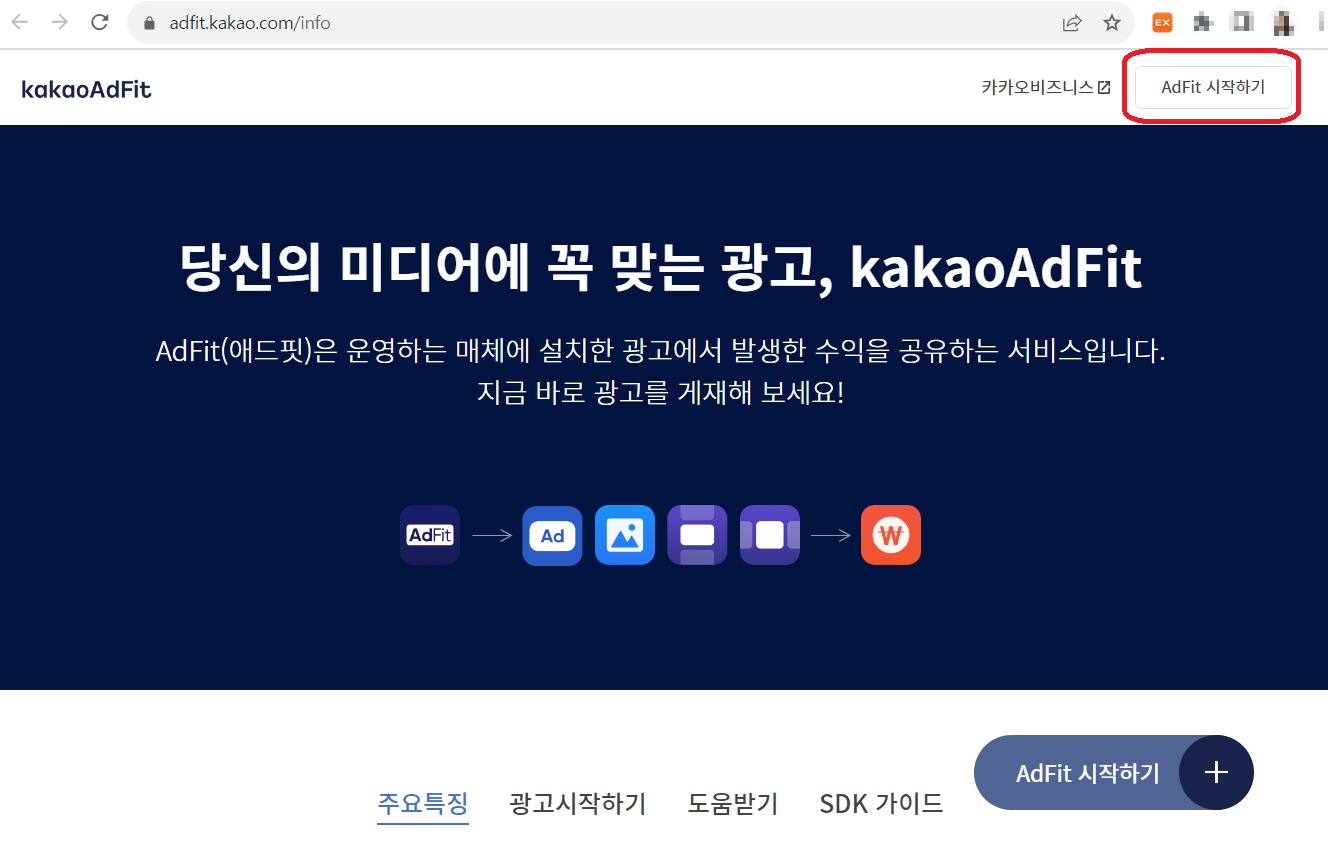Reload the page with the refresh icon

coord(100,22)
